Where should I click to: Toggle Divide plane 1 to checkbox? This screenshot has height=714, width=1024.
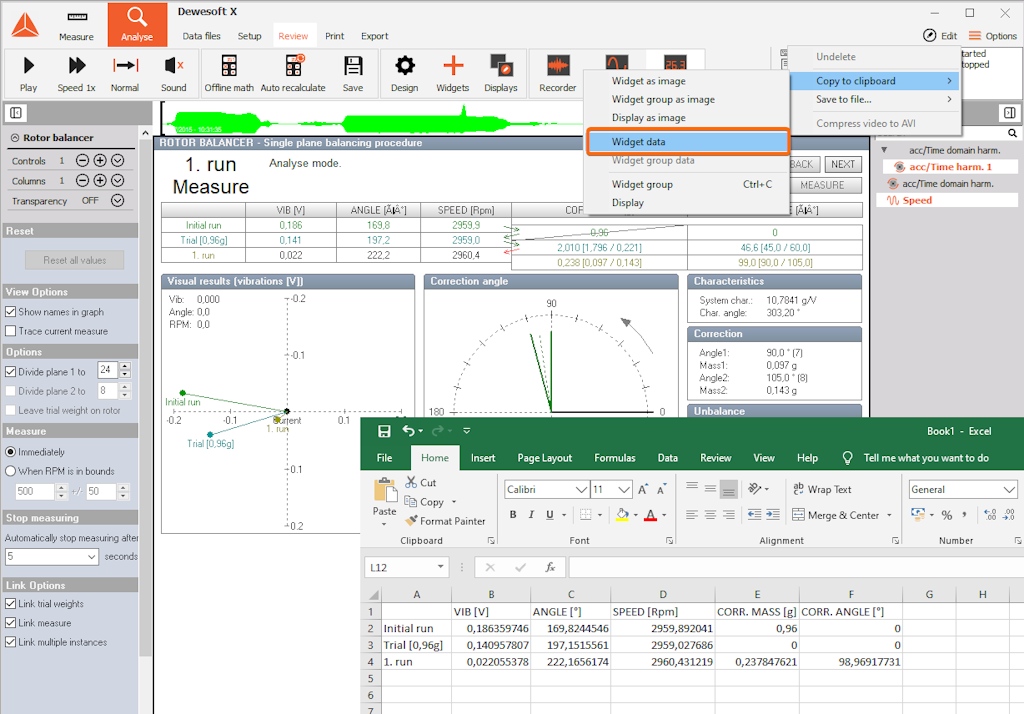10,372
